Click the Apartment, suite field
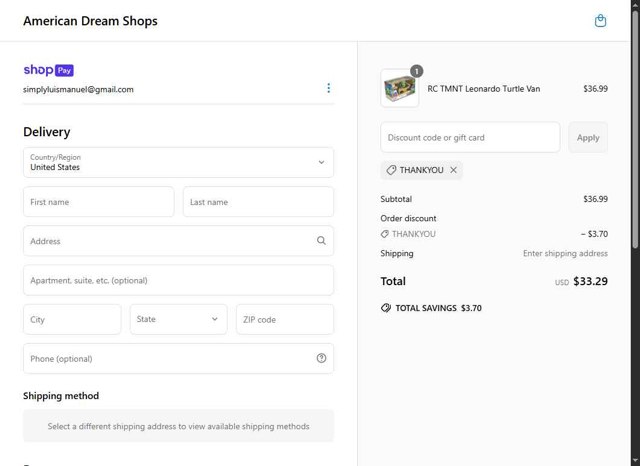This screenshot has width=640, height=466. click(x=178, y=280)
